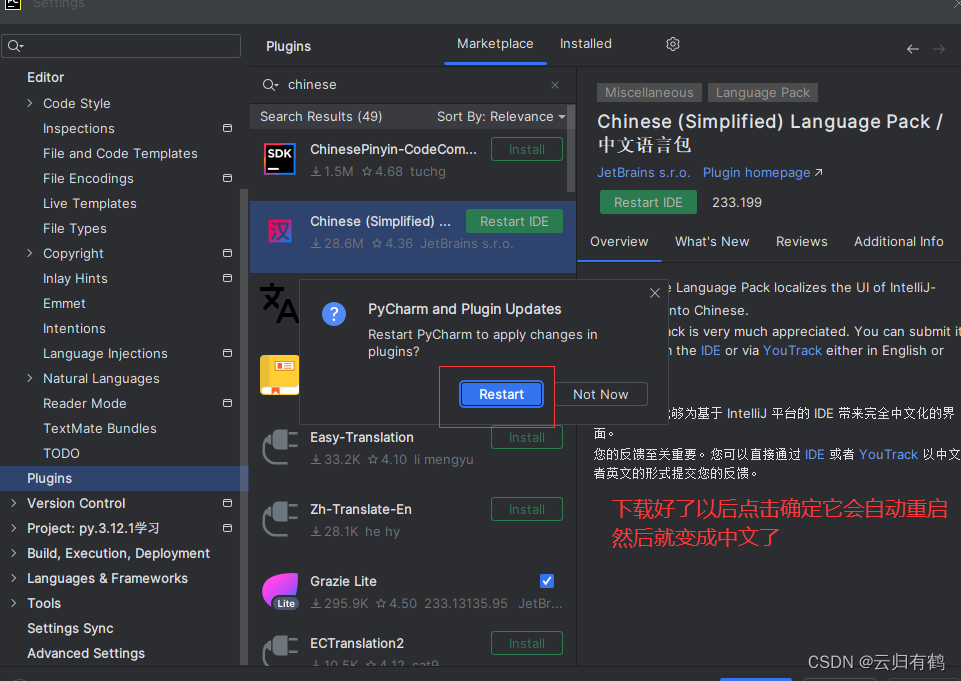Screen dimensions: 961x681
Task: Install the Zh-Translate-En plugin
Action: click(x=526, y=509)
